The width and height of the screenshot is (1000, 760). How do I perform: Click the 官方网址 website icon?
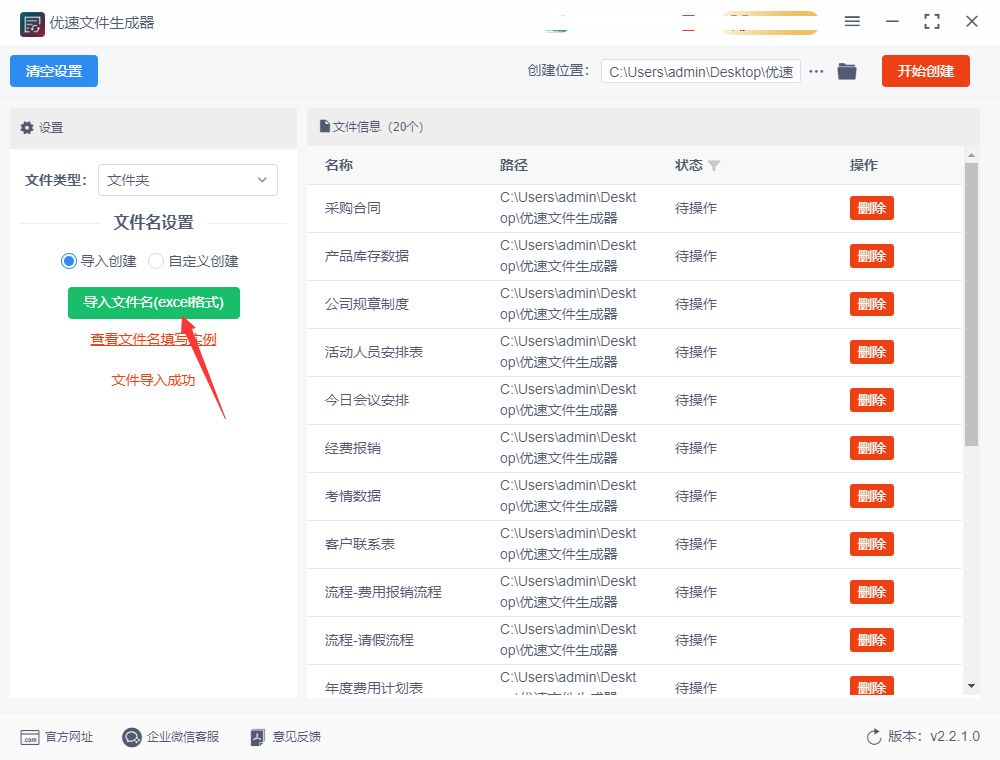(x=30, y=737)
